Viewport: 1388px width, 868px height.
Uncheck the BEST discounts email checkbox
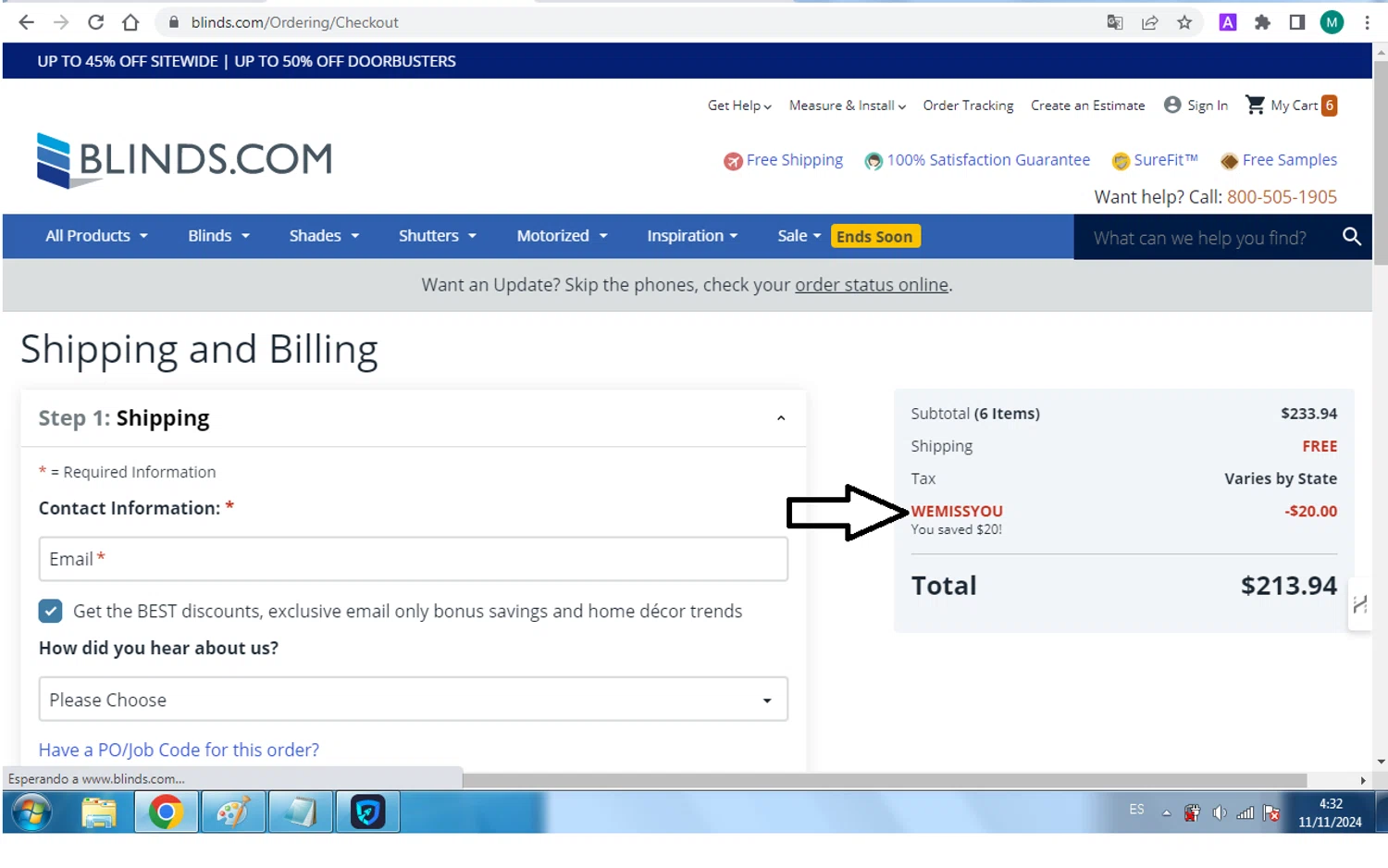[51, 611]
